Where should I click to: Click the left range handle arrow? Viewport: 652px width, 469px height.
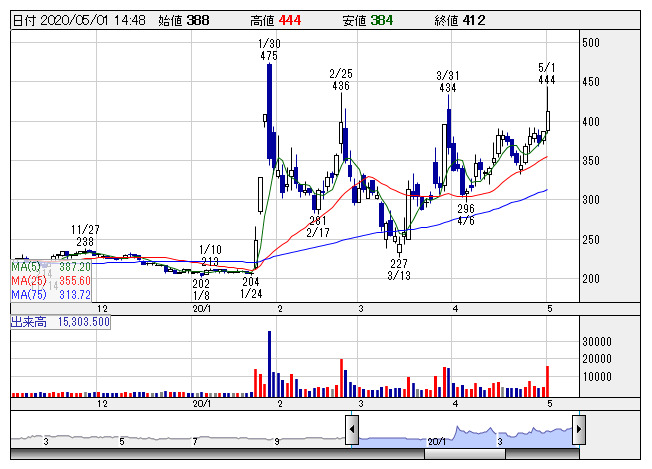coord(352,429)
